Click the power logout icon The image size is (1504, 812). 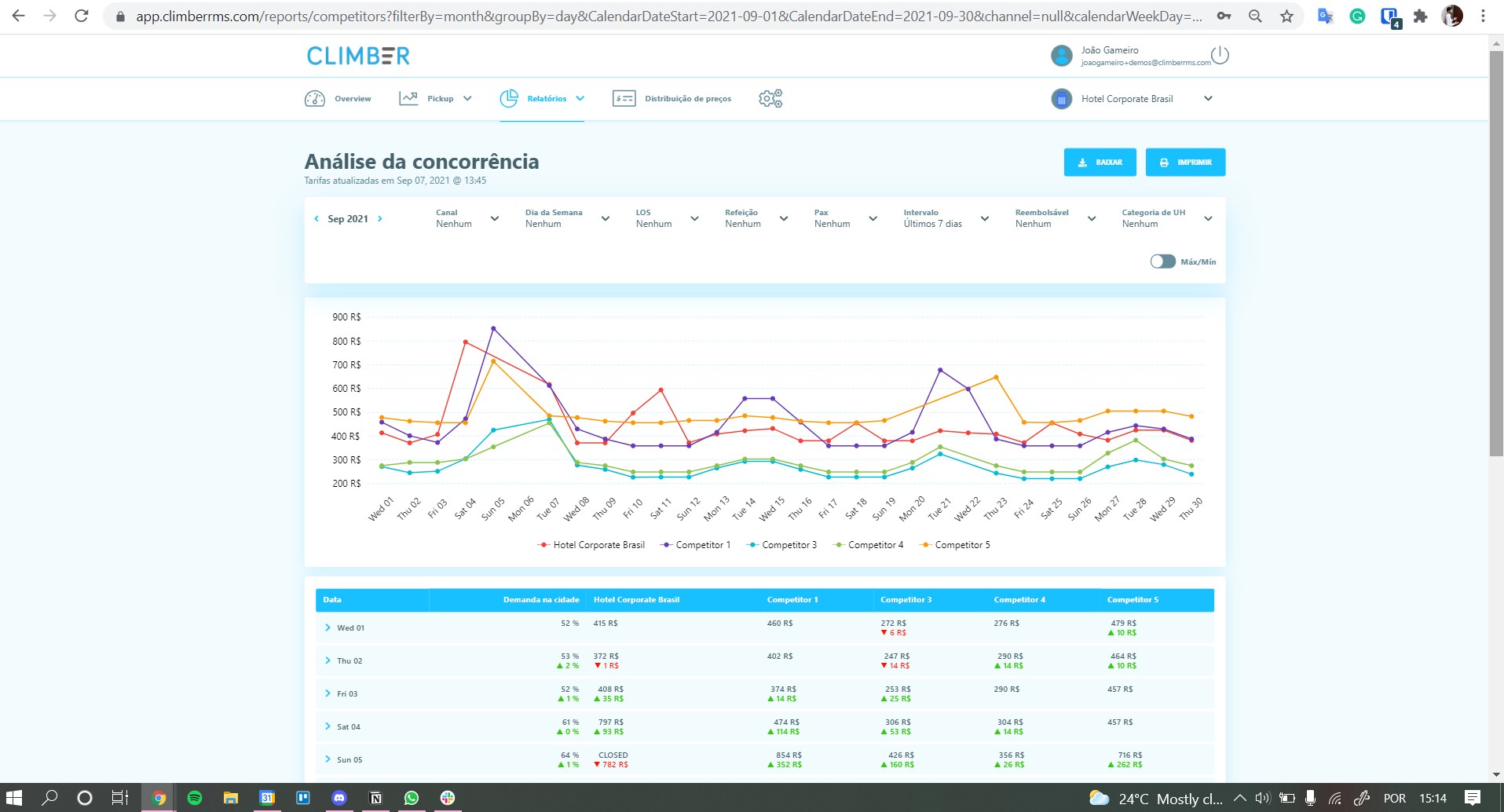[x=1220, y=55]
